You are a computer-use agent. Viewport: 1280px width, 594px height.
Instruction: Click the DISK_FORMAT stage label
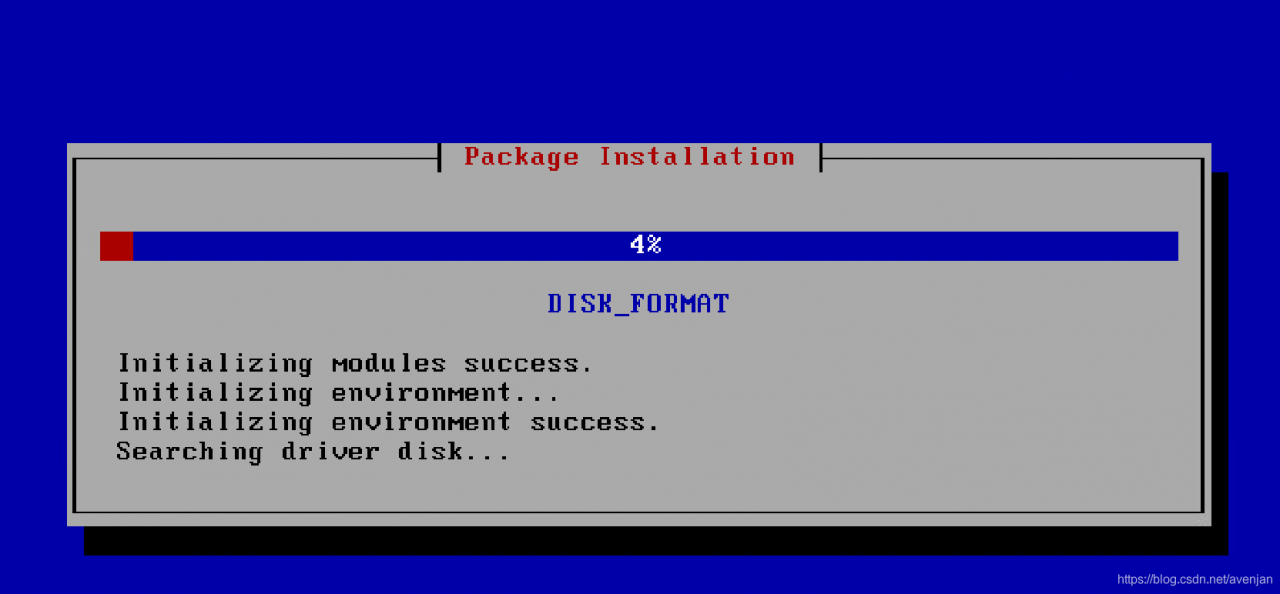coord(638,304)
